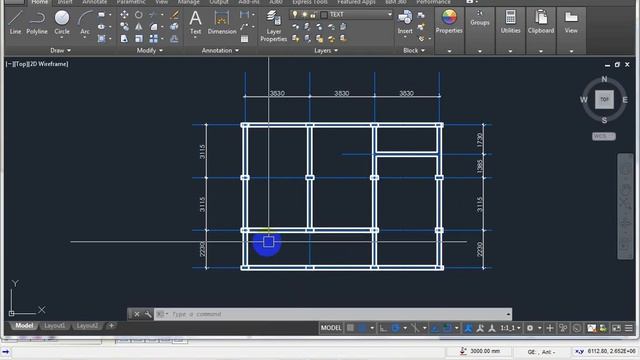Switch to Layout1 tab
Viewport: 640px width, 360px height.
pyautogui.click(x=55, y=326)
